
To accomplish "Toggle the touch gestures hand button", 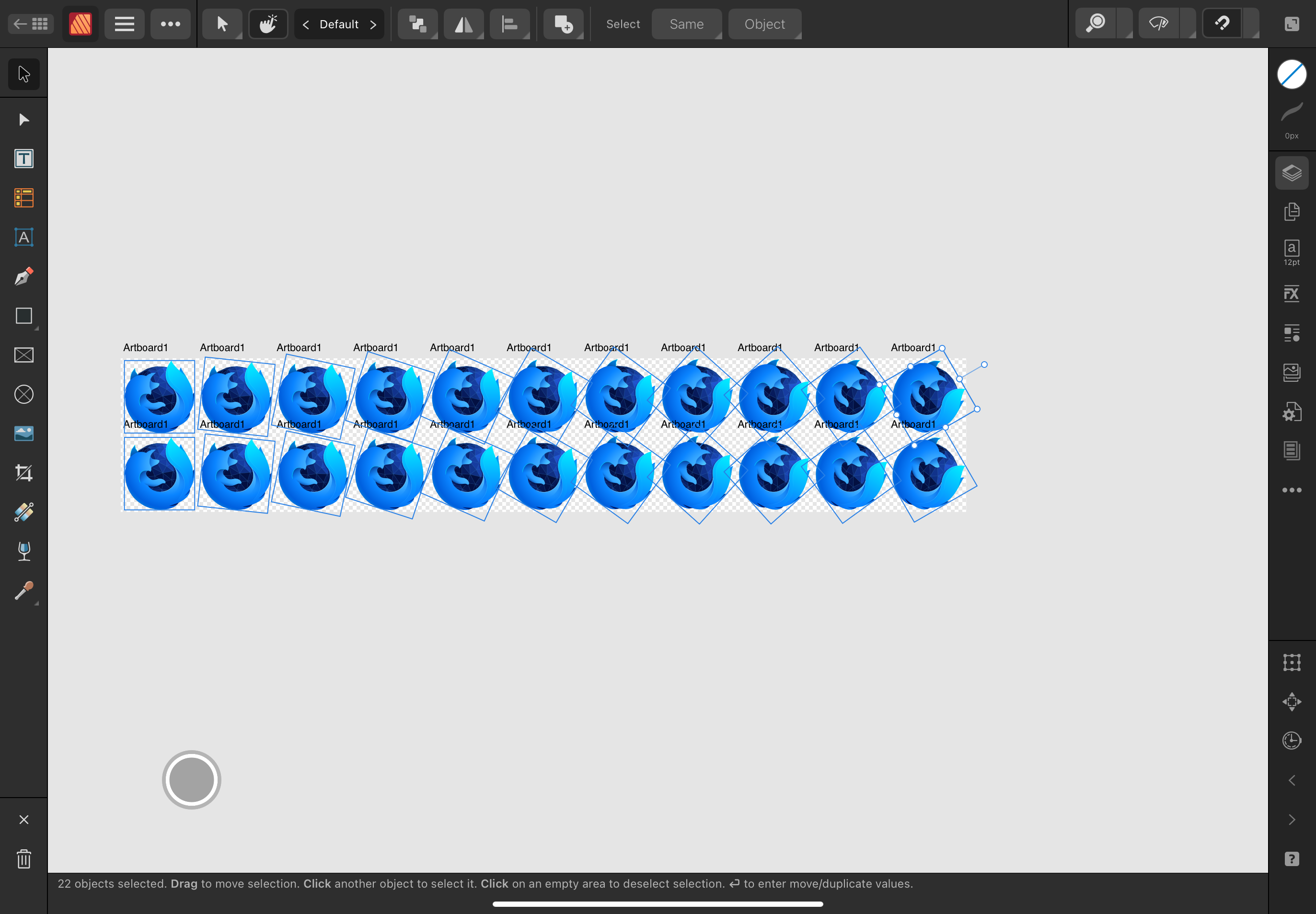I will pos(268,24).
